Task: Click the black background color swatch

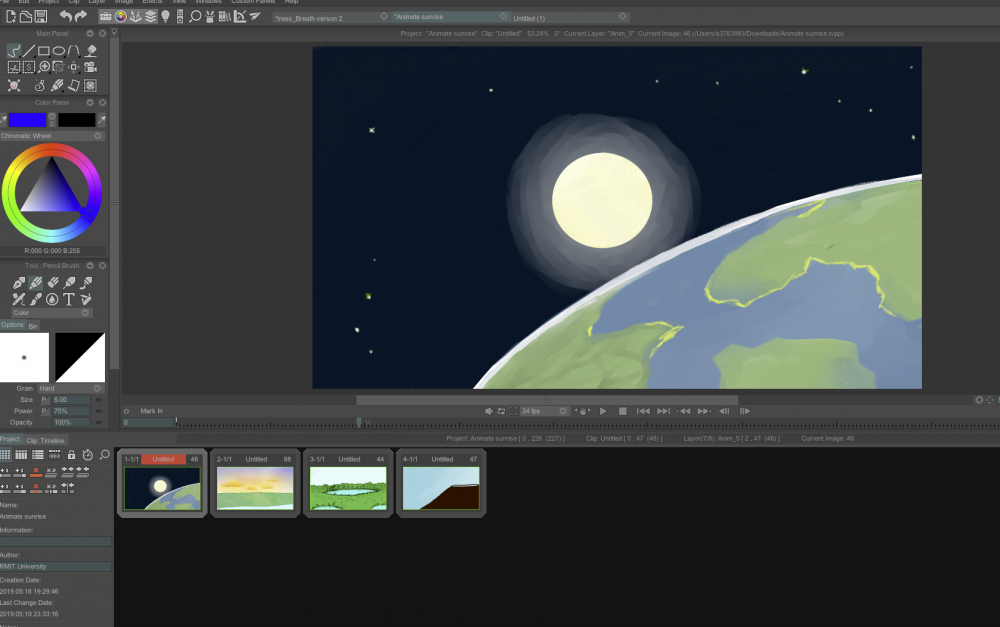Action: pos(77,120)
